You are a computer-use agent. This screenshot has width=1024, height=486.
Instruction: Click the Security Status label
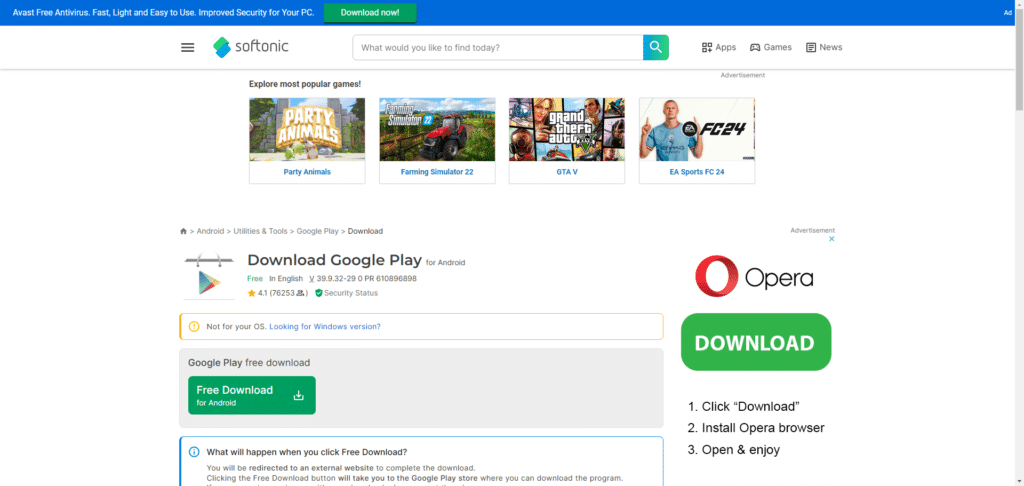(351, 293)
